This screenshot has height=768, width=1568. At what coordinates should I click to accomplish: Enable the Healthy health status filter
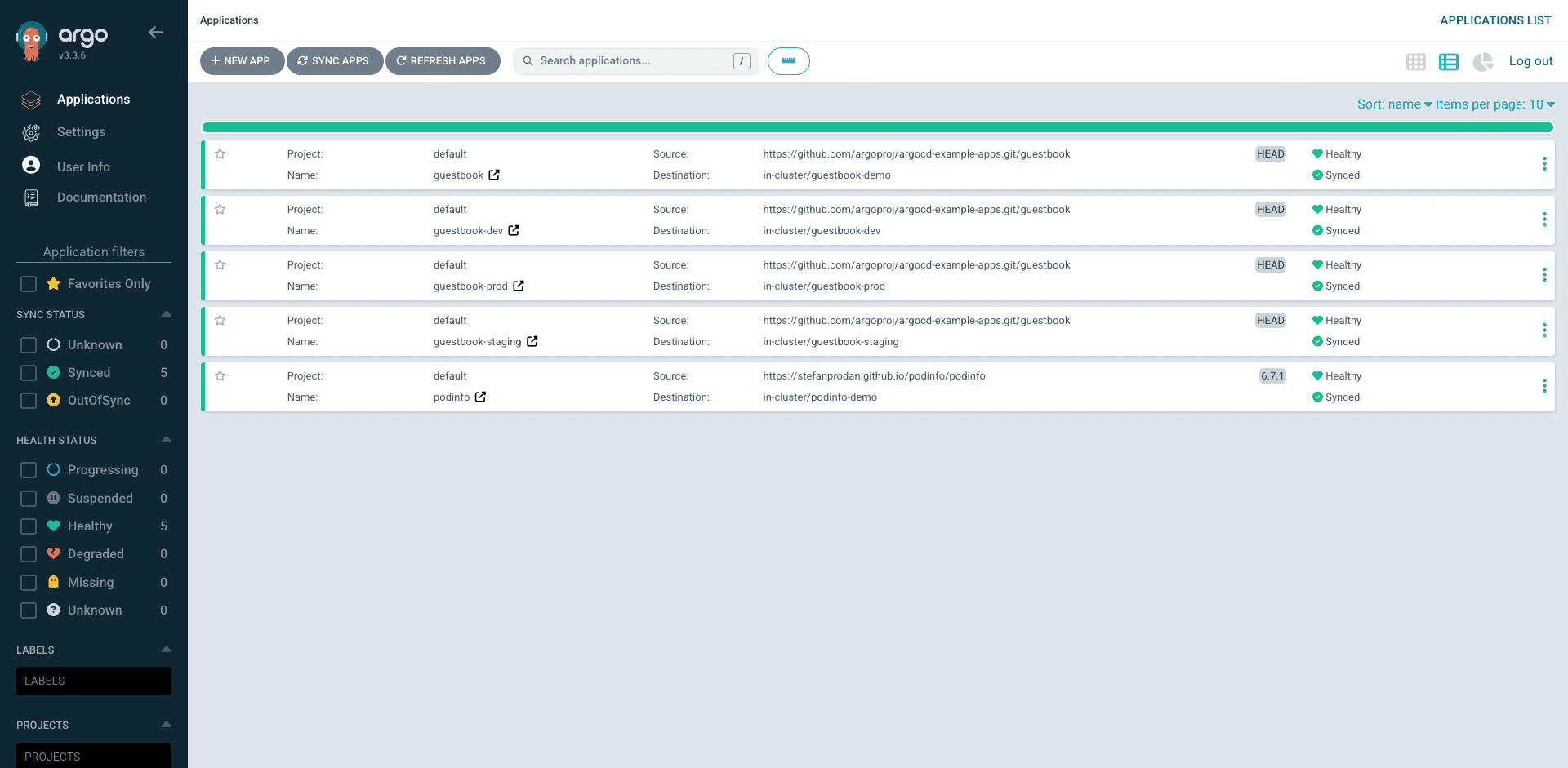pyautogui.click(x=28, y=526)
